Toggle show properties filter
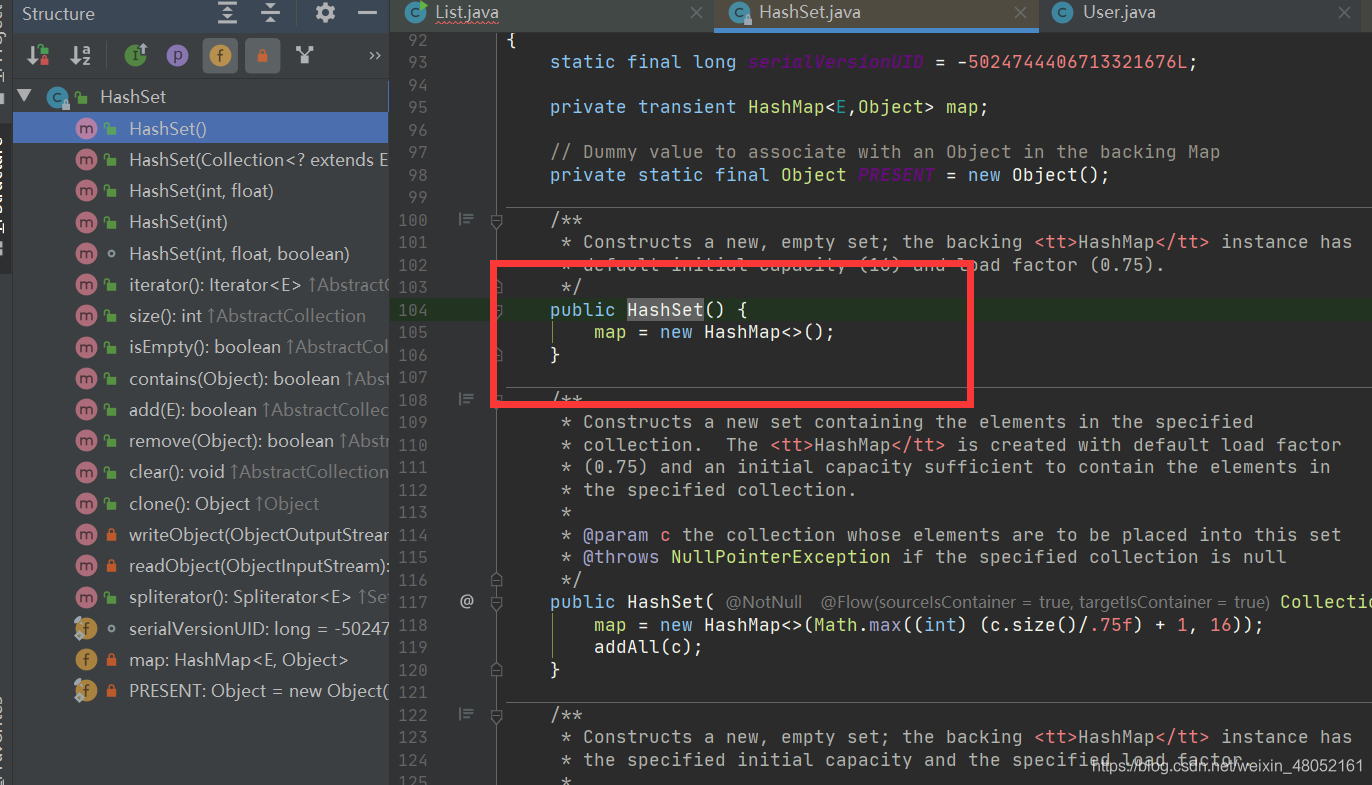This screenshot has width=1372, height=785. click(177, 56)
